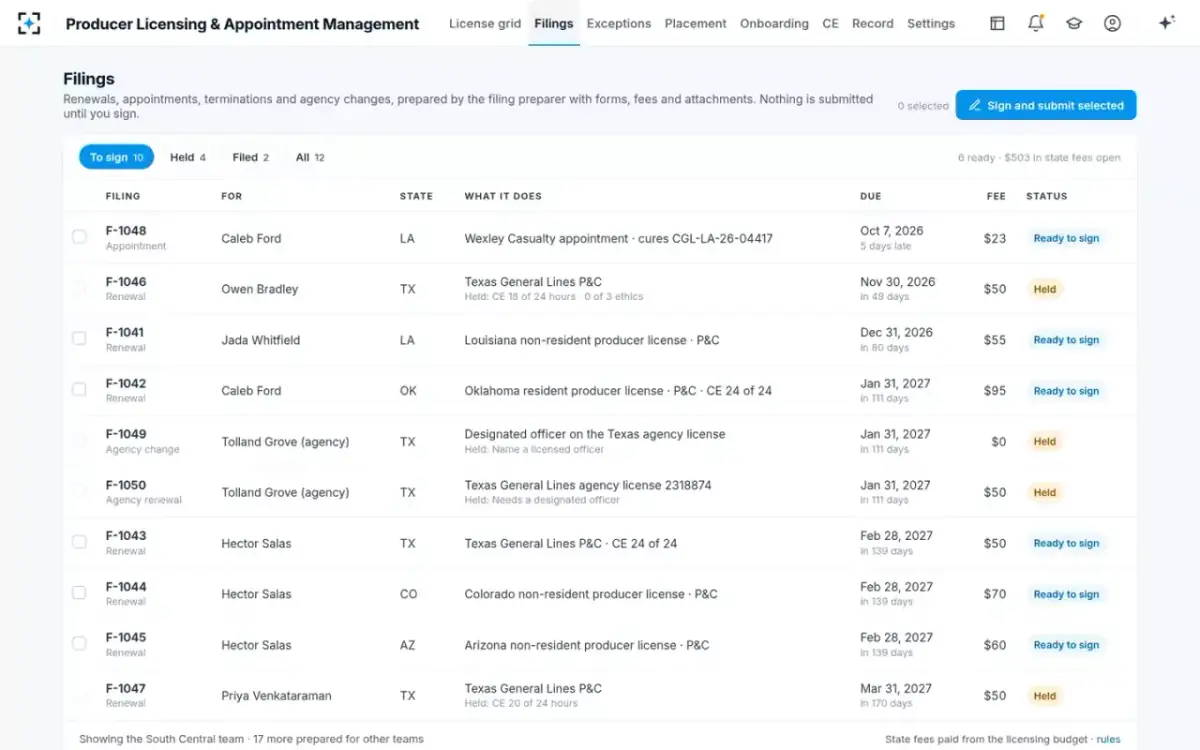The width and height of the screenshot is (1200, 750).
Task: Click Priya Venkataraman name
Action: point(276,696)
